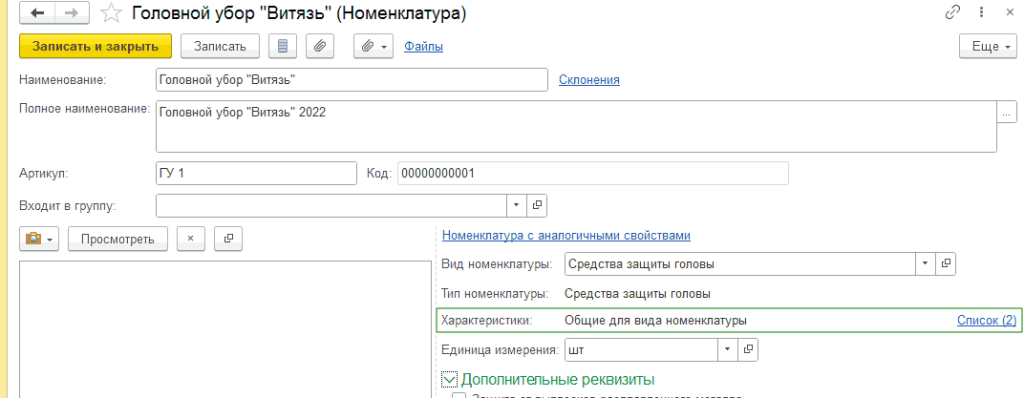Open the image in separate window icon

[x=229, y=239]
